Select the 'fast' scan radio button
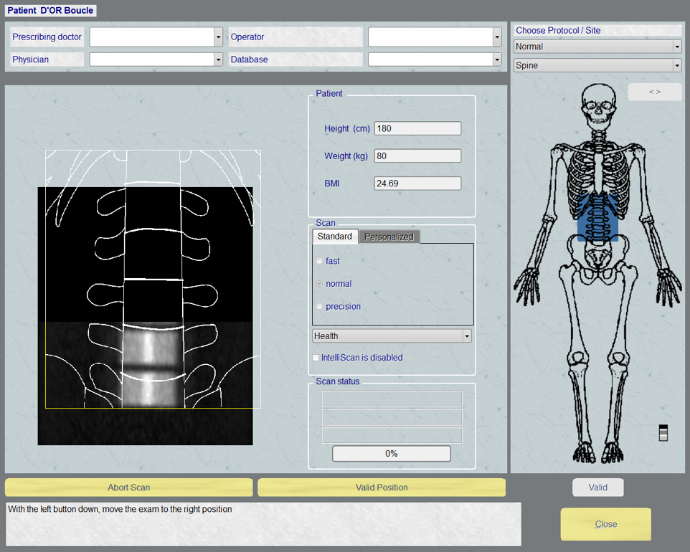The height and width of the screenshot is (552, 690). click(319, 261)
